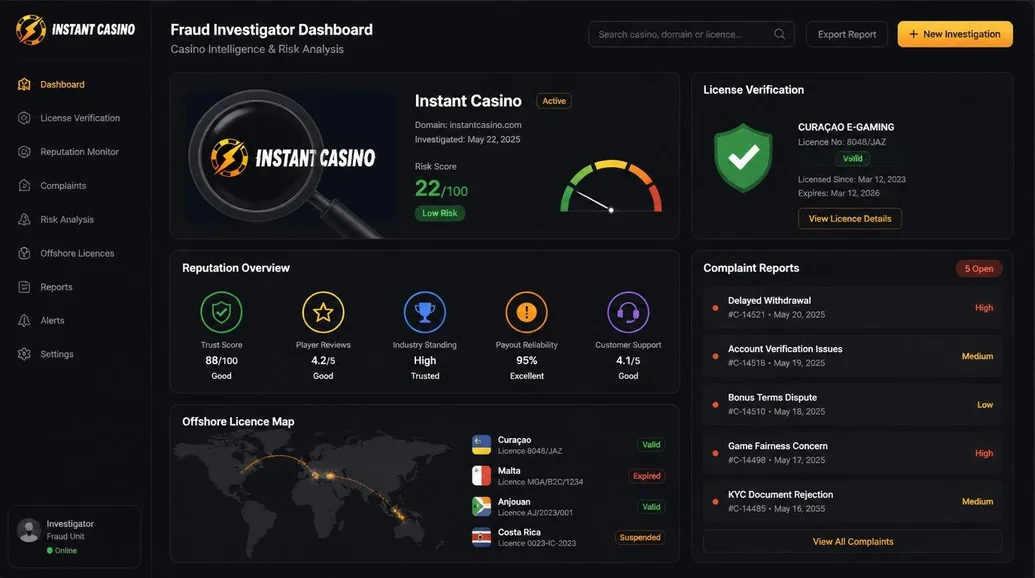Open the Delayed Withdrawal complaint

coord(852,307)
